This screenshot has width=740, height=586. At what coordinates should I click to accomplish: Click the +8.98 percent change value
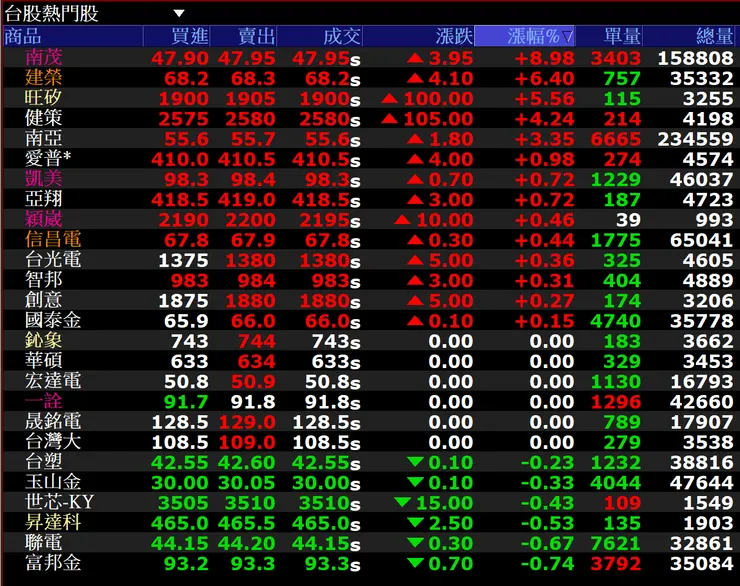point(545,58)
